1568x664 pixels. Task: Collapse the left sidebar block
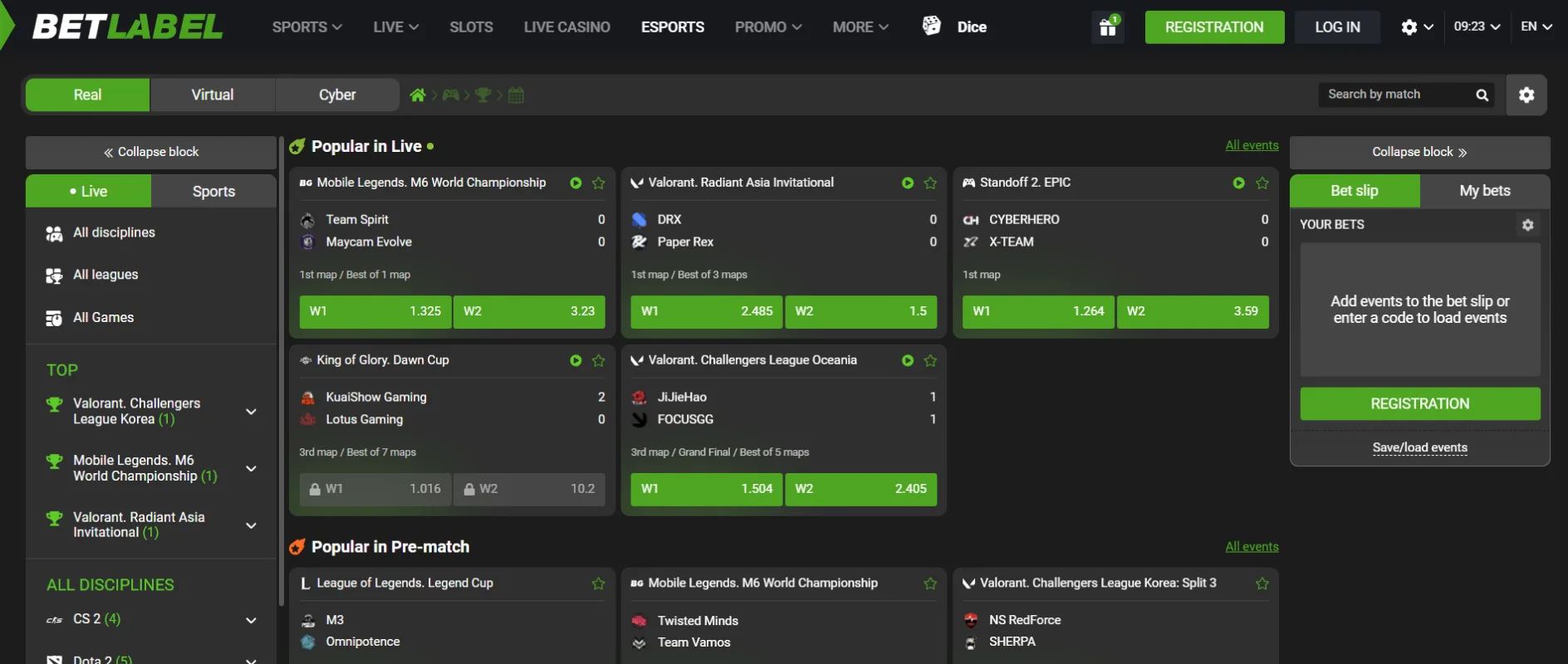click(x=151, y=152)
